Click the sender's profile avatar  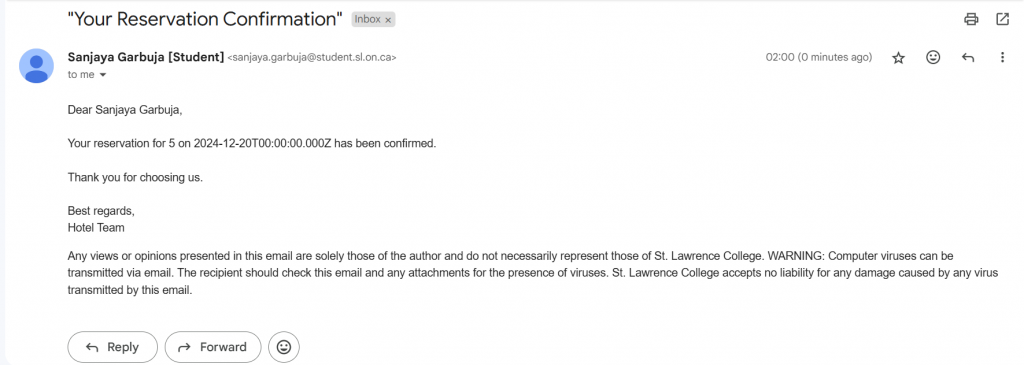tap(37, 65)
